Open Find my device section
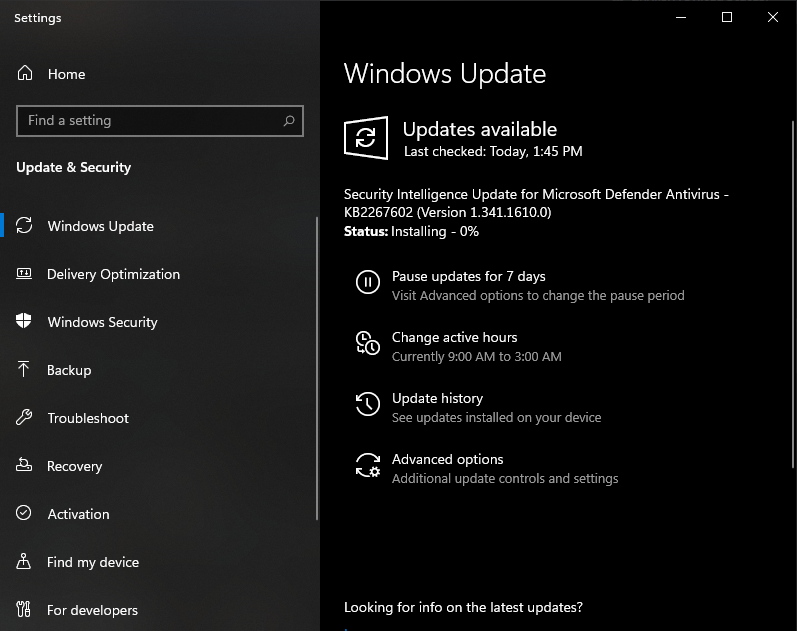Image resolution: width=797 pixels, height=631 pixels. pyautogui.click(x=93, y=562)
